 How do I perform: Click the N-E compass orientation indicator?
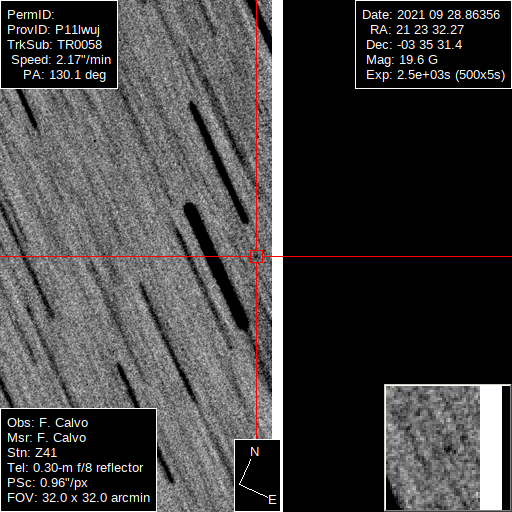point(257,476)
